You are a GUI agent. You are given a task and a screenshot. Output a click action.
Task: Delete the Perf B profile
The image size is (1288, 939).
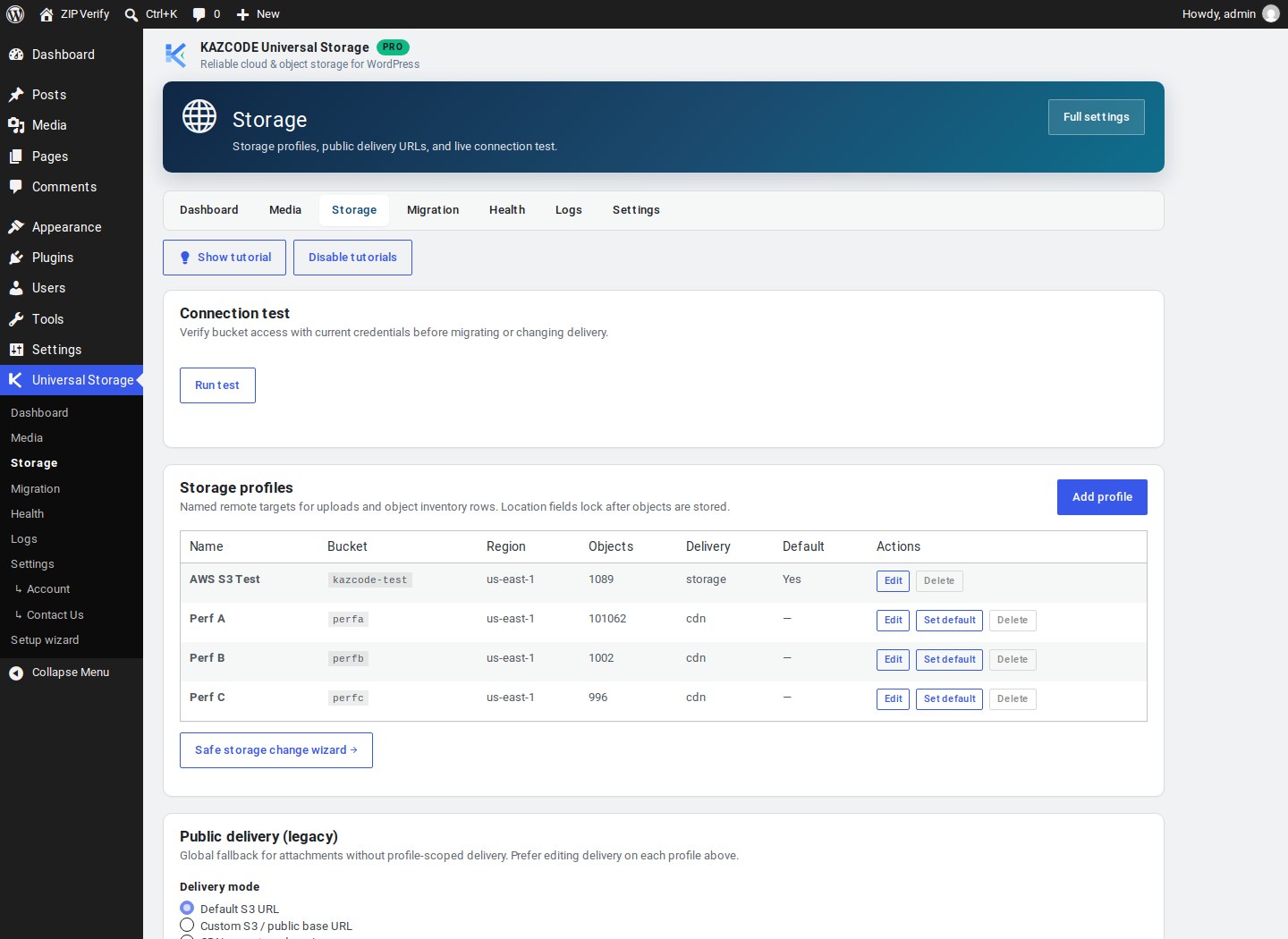tap(1013, 660)
